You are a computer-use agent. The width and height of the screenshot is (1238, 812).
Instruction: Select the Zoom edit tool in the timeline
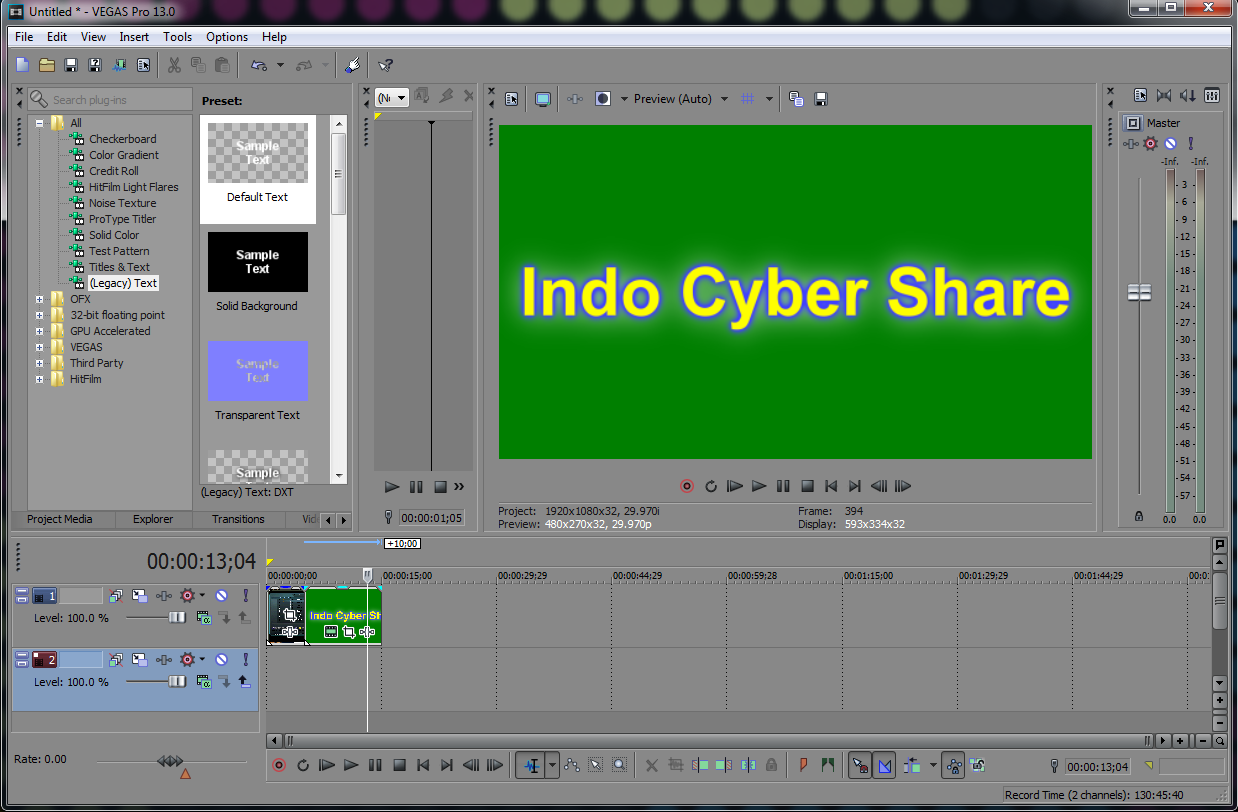click(x=620, y=766)
